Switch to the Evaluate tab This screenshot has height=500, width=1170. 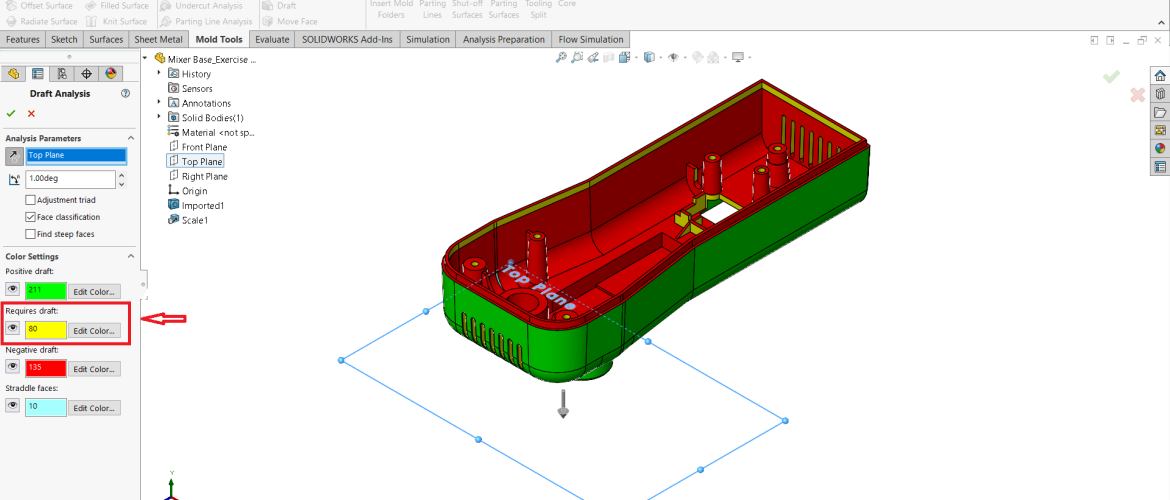pyautogui.click(x=272, y=39)
